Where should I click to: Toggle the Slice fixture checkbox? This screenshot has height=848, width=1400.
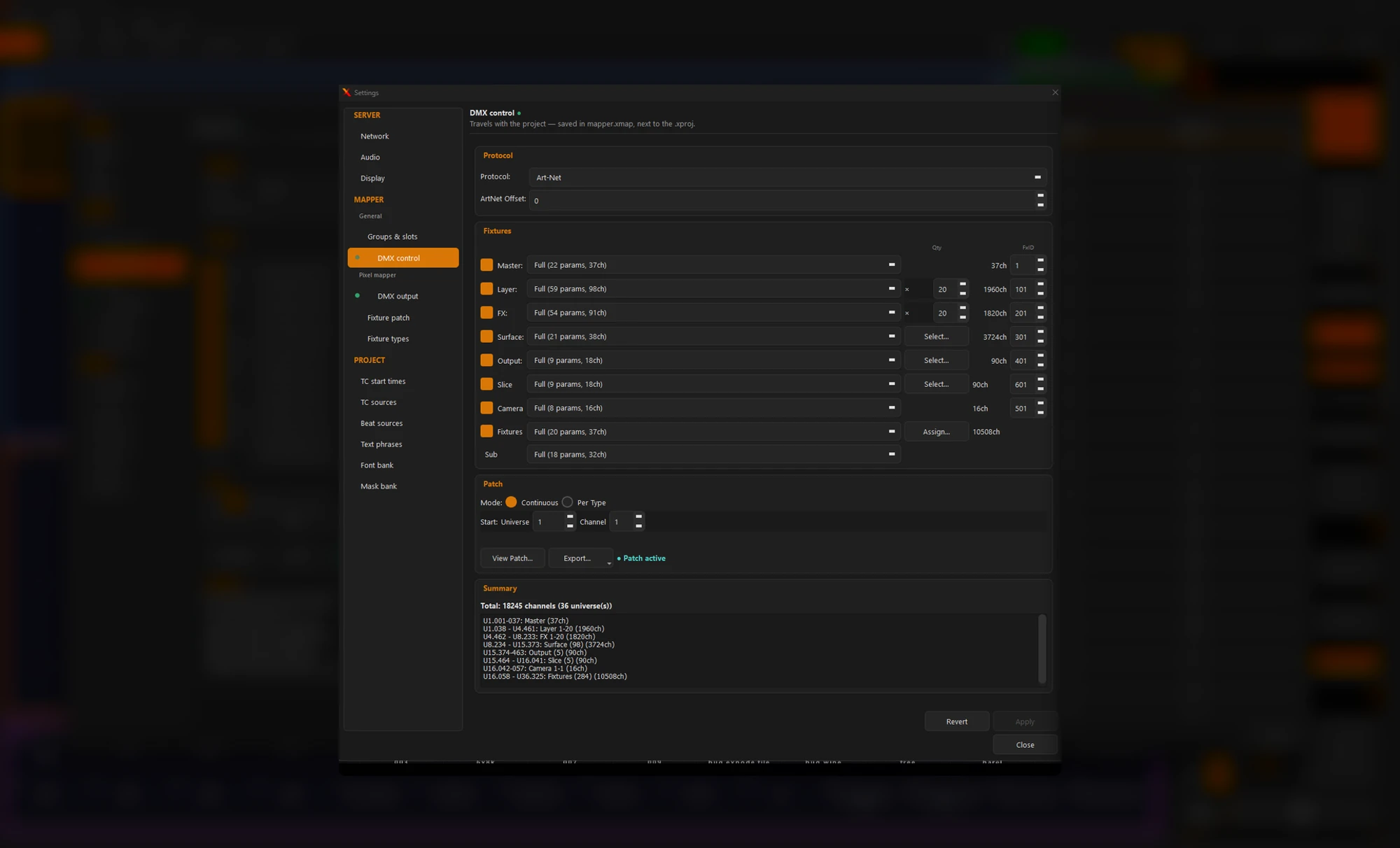click(x=486, y=384)
